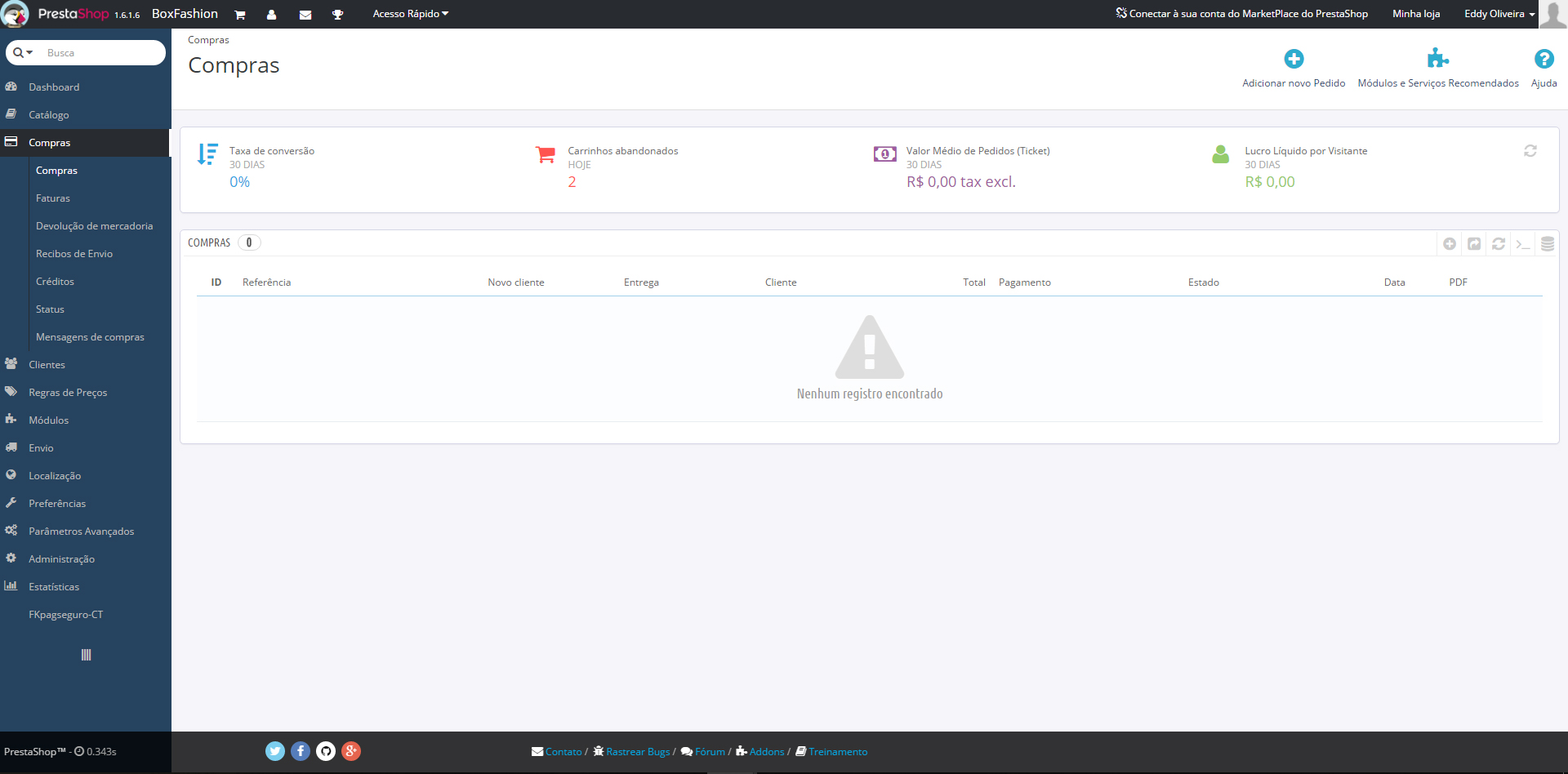The height and width of the screenshot is (774, 1568).
Task: Open the search type dropdown arrow
Action: pos(23,52)
